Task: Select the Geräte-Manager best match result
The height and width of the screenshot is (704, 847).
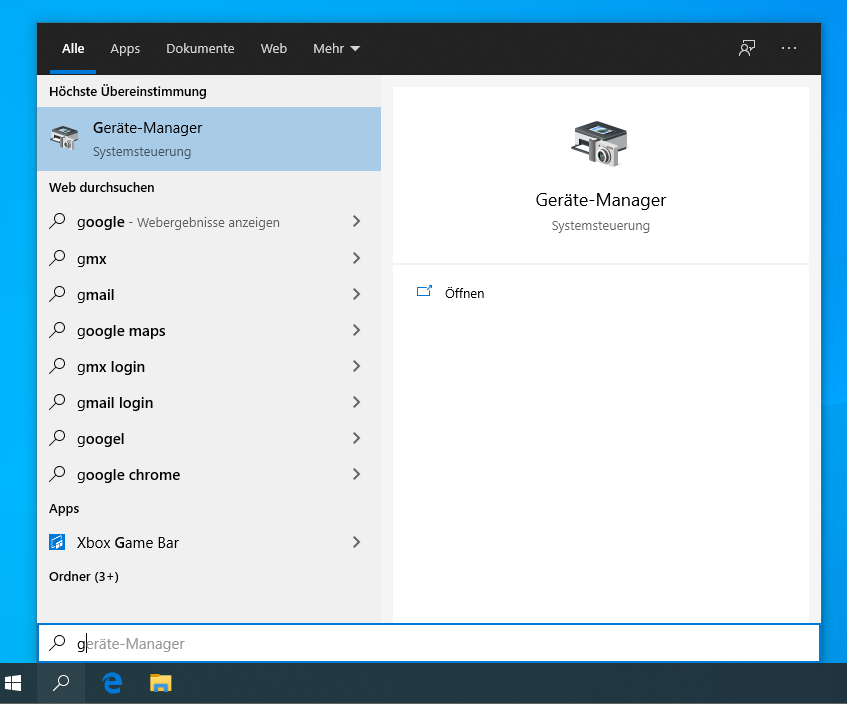Action: coord(209,139)
